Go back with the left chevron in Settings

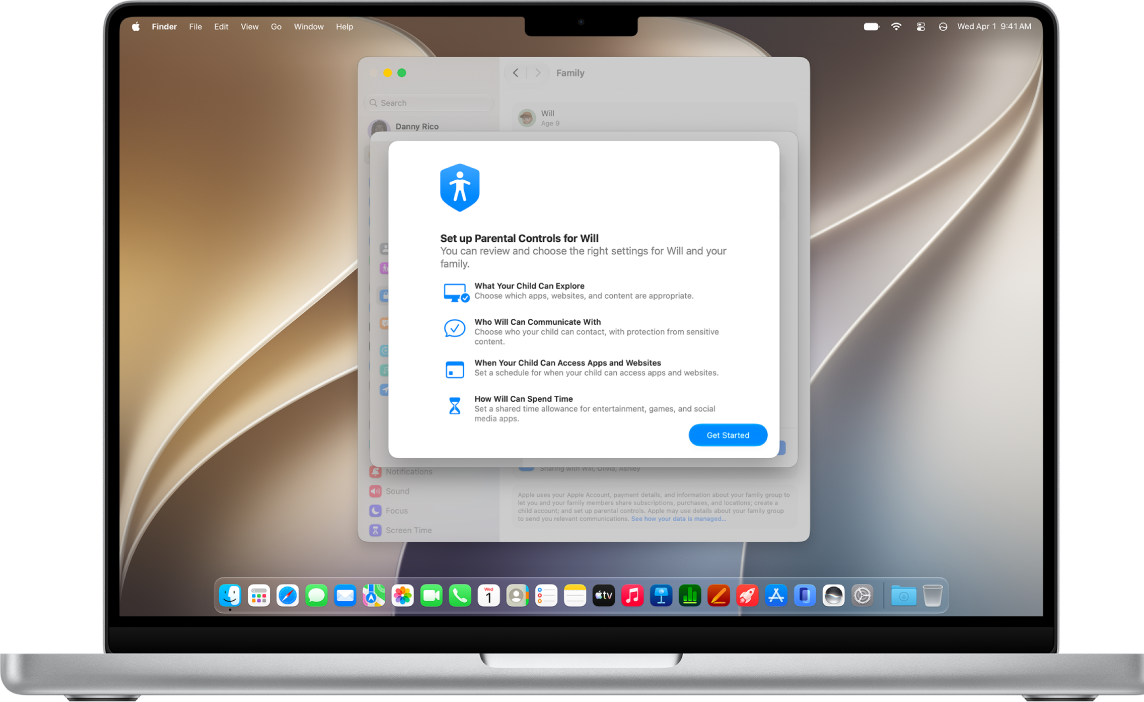(516, 73)
